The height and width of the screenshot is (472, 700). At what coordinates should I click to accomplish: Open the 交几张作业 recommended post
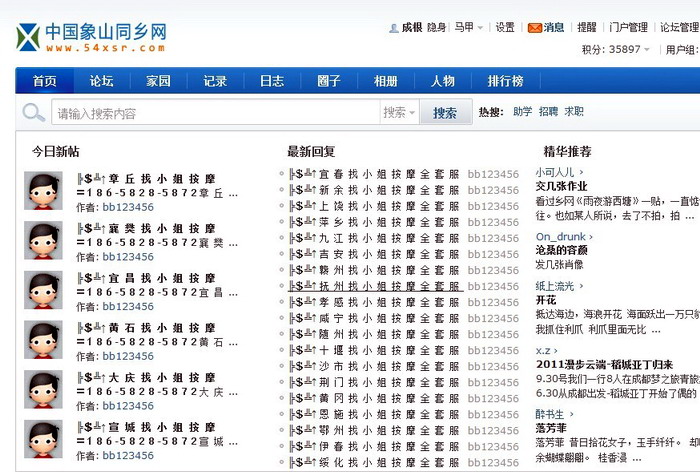coord(561,186)
